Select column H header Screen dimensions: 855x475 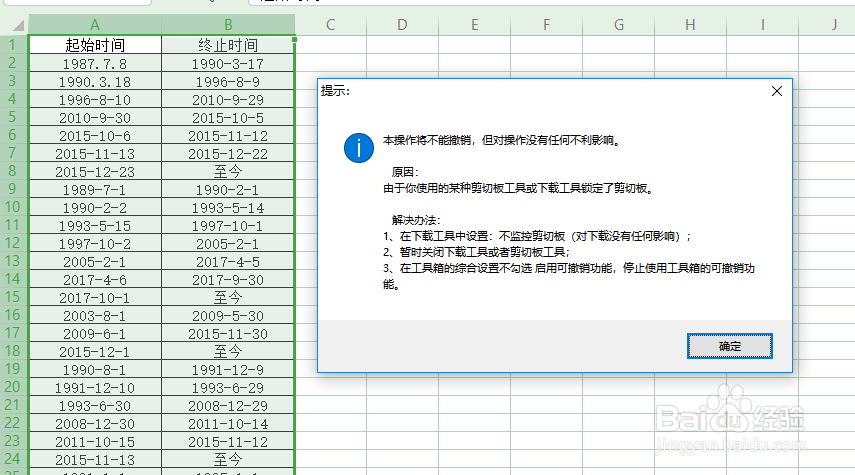[690, 25]
